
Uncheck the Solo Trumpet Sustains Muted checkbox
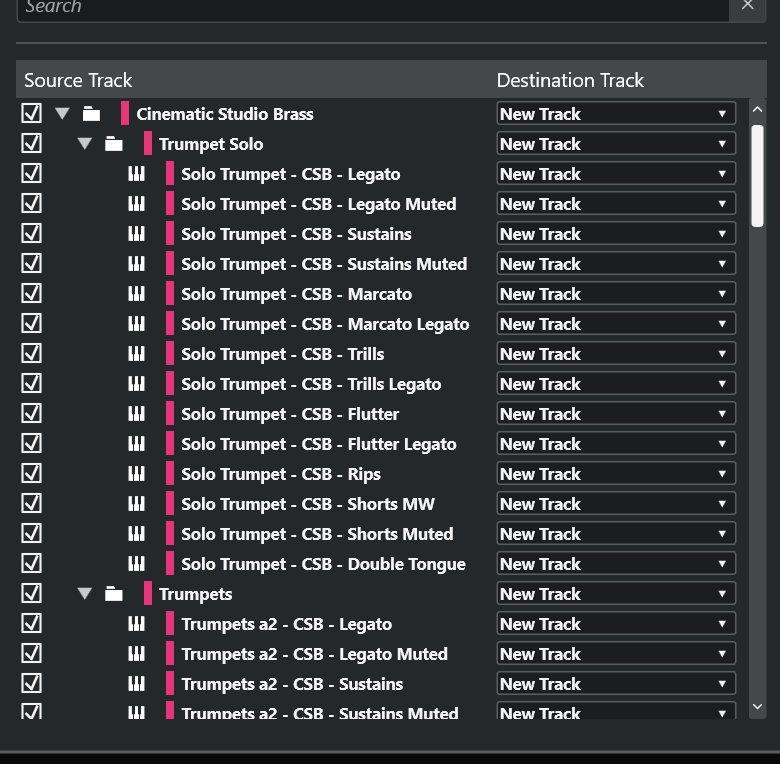pyautogui.click(x=31, y=264)
